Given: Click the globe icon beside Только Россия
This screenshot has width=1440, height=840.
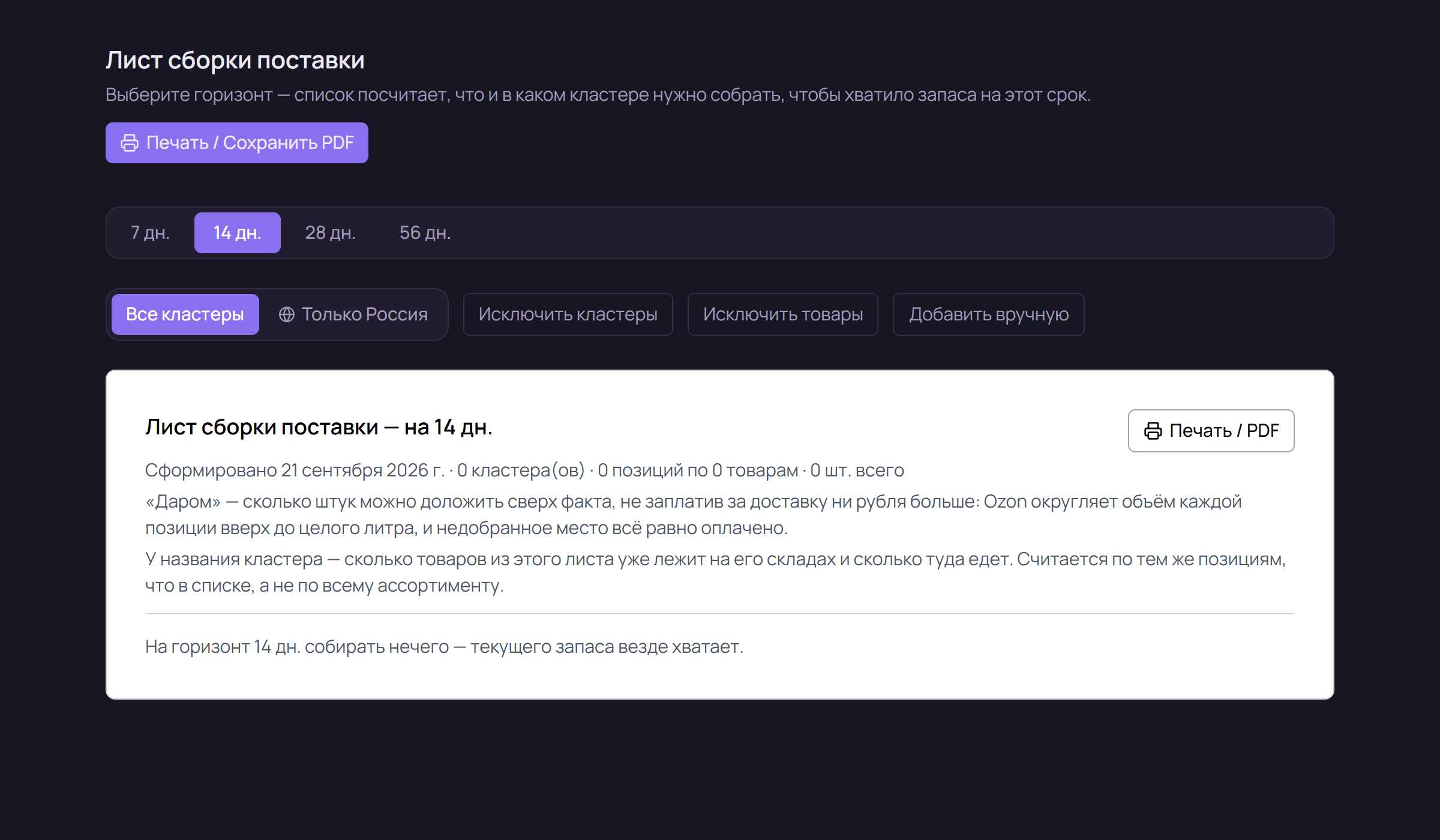Looking at the screenshot, I should (287, 314).
